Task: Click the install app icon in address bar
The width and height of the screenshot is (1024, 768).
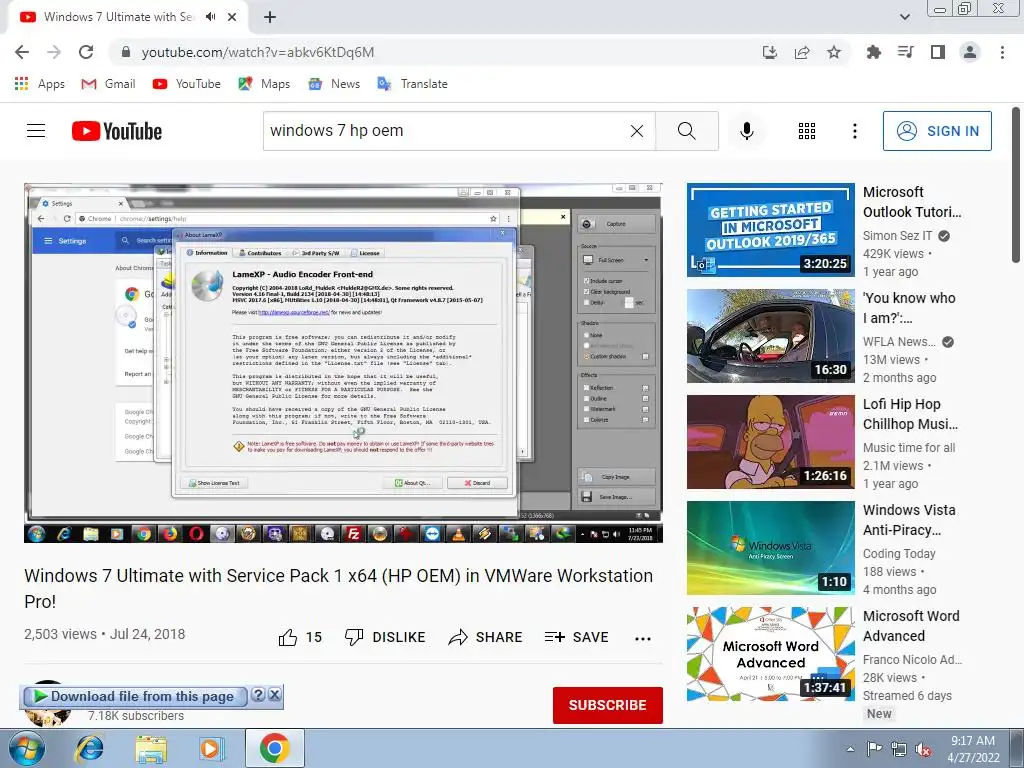Action: click(770, 52)
